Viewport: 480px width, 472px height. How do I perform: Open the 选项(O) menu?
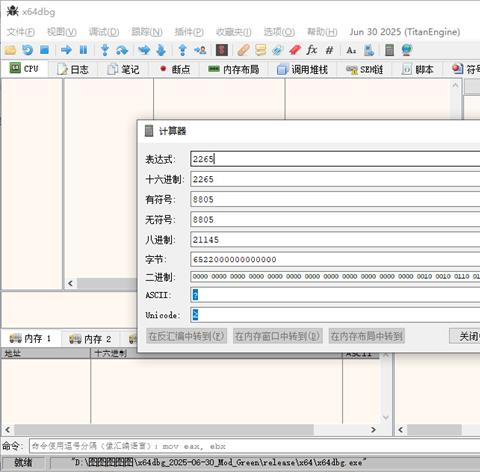(x=279, y=32)
